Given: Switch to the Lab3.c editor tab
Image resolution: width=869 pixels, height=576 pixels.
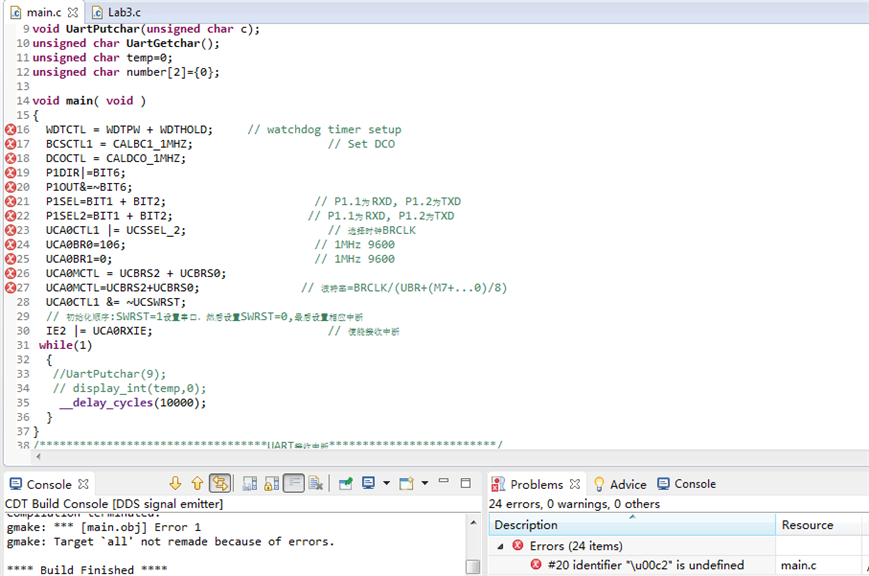Looking at the screenshot, I should [123, 12].
